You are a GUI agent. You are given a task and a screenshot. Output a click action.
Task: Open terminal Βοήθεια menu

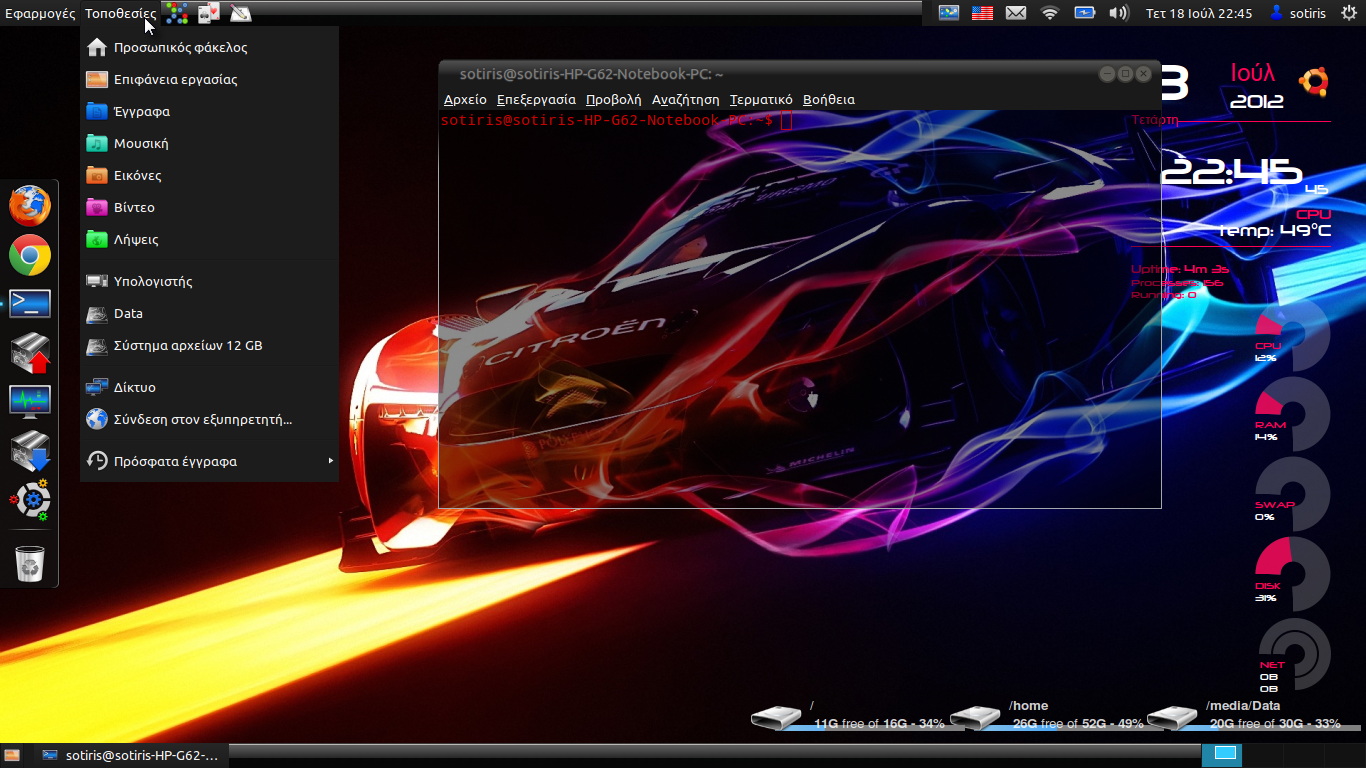point(829,99)
